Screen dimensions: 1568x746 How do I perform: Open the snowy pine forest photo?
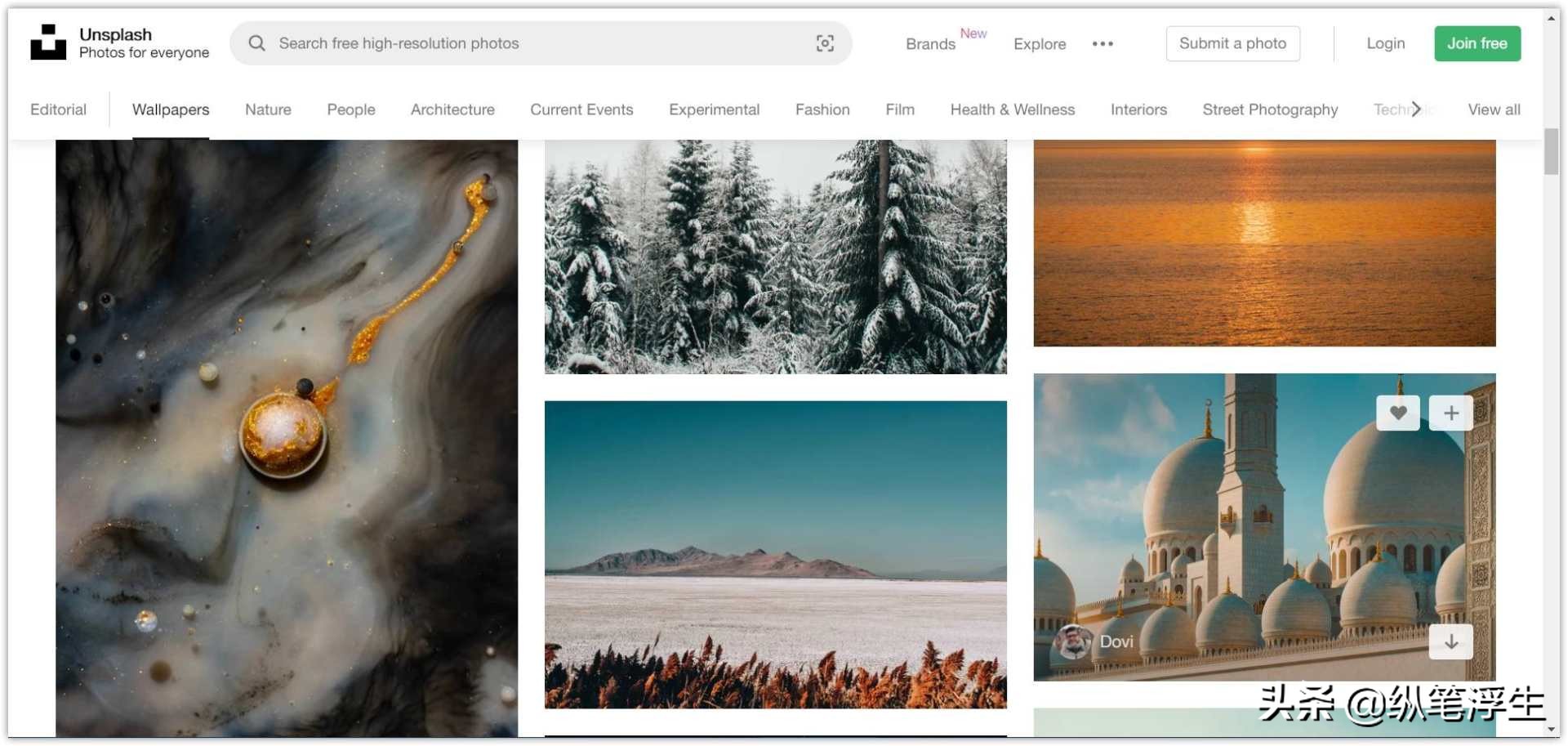(x=776, y=257)
